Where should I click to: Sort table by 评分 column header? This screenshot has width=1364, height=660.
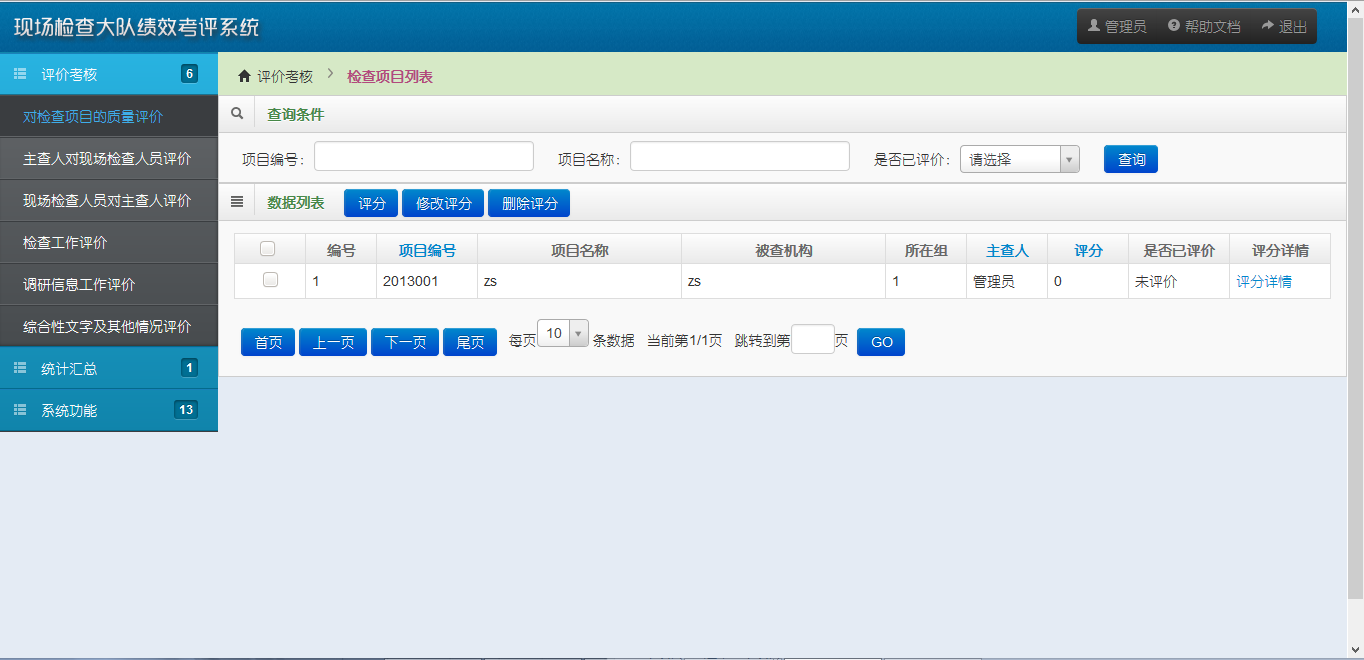(x=1088, y=250)
